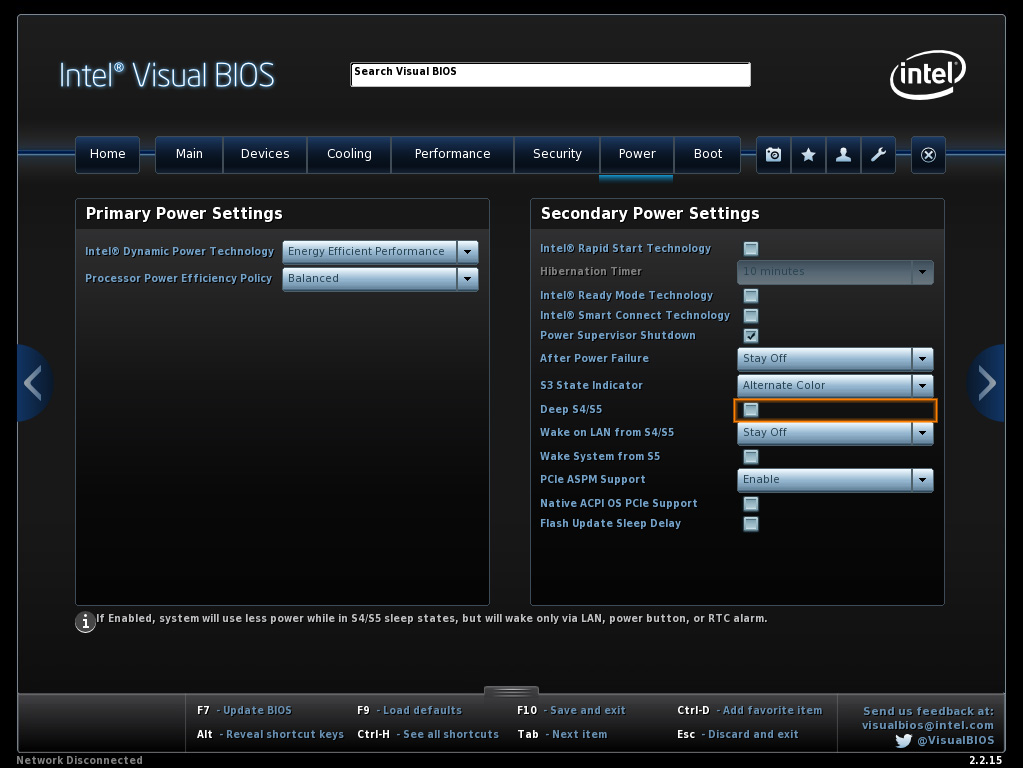Click Load defaults link

point(422,711)
